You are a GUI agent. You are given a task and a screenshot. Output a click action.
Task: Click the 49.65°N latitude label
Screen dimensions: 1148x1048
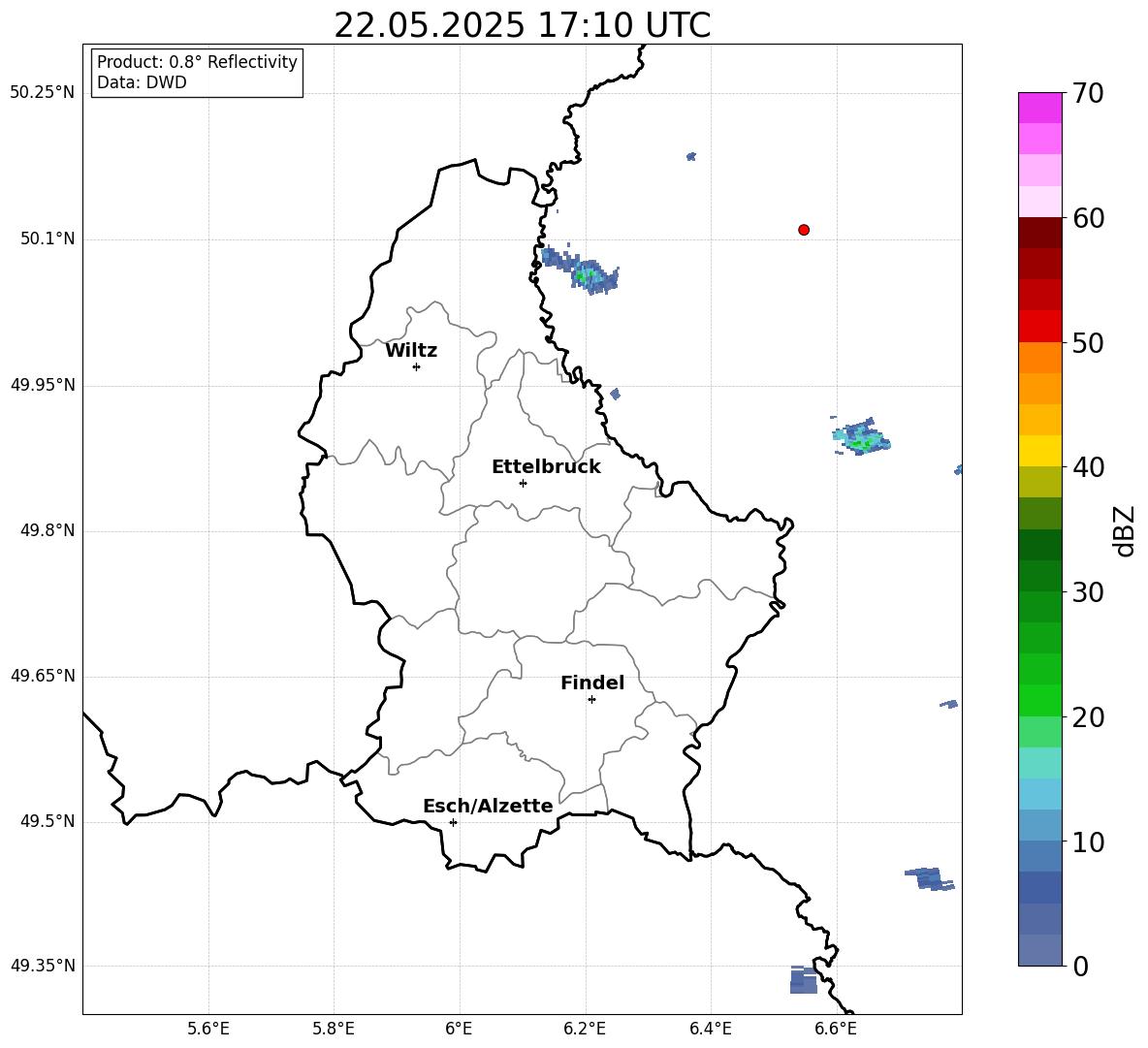(43, 676)
